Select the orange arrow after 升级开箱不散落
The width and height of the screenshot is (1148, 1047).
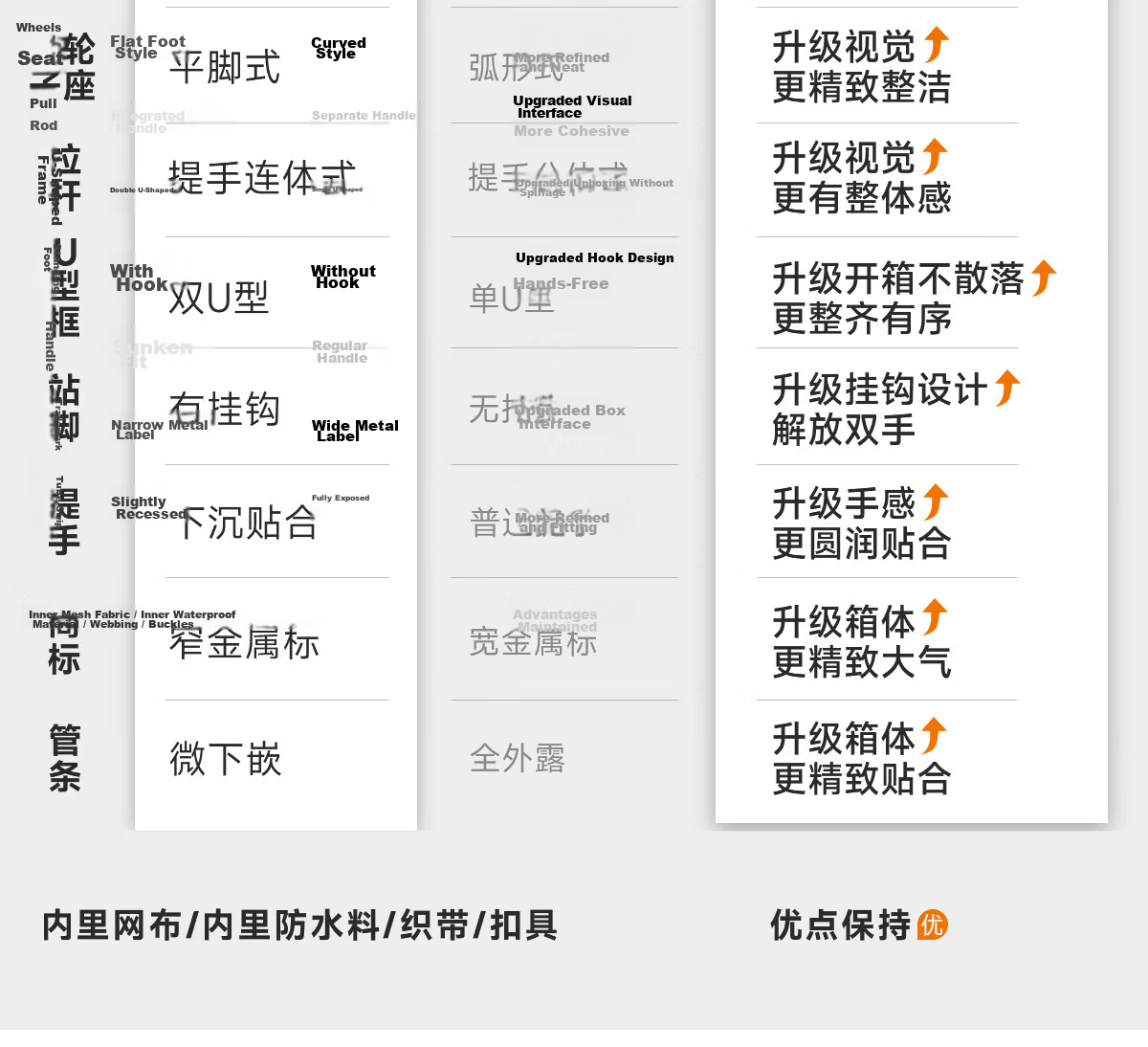(x=1044, y=278)
